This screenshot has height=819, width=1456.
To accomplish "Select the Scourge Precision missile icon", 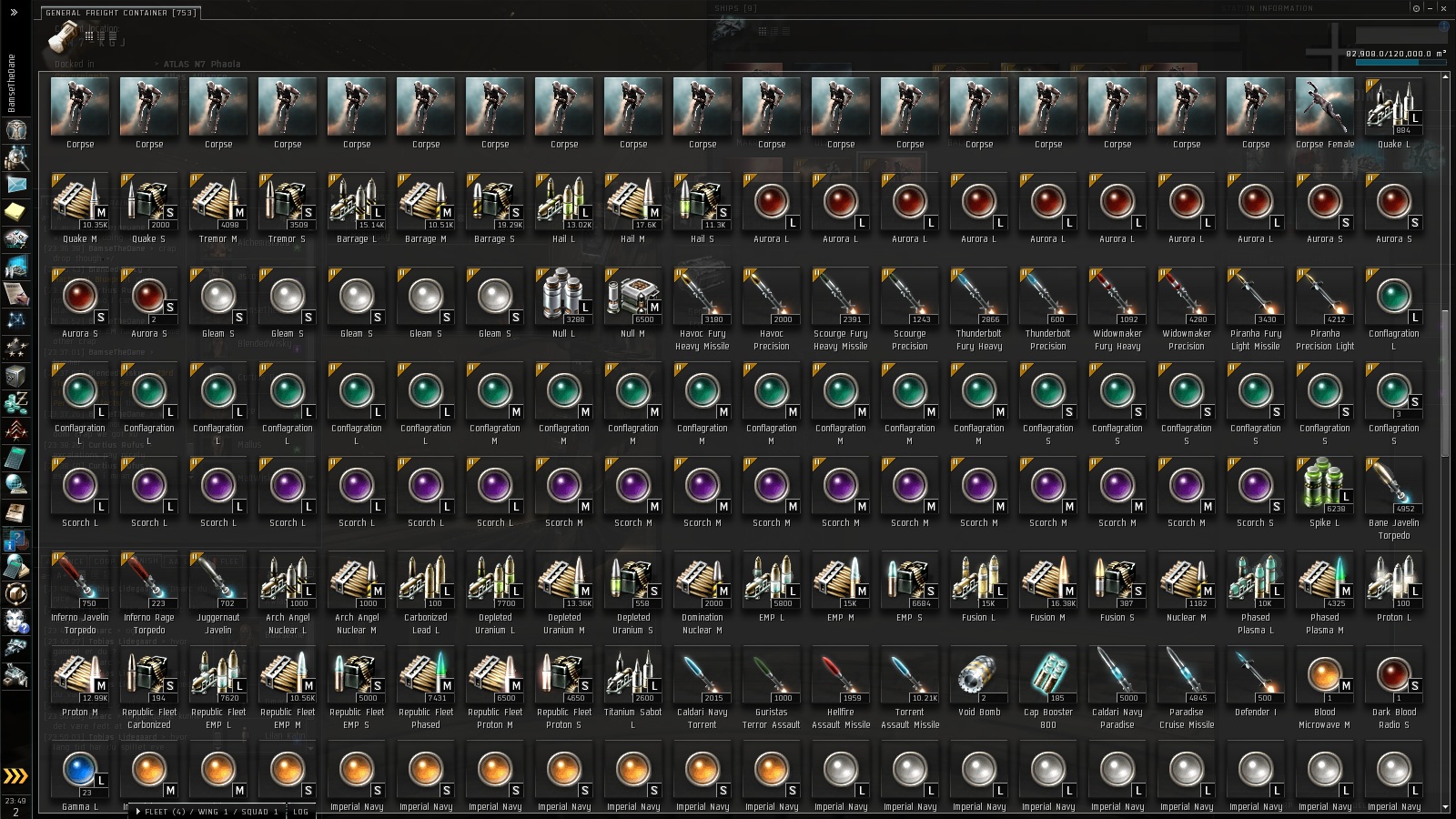I will tap(909, 296).
